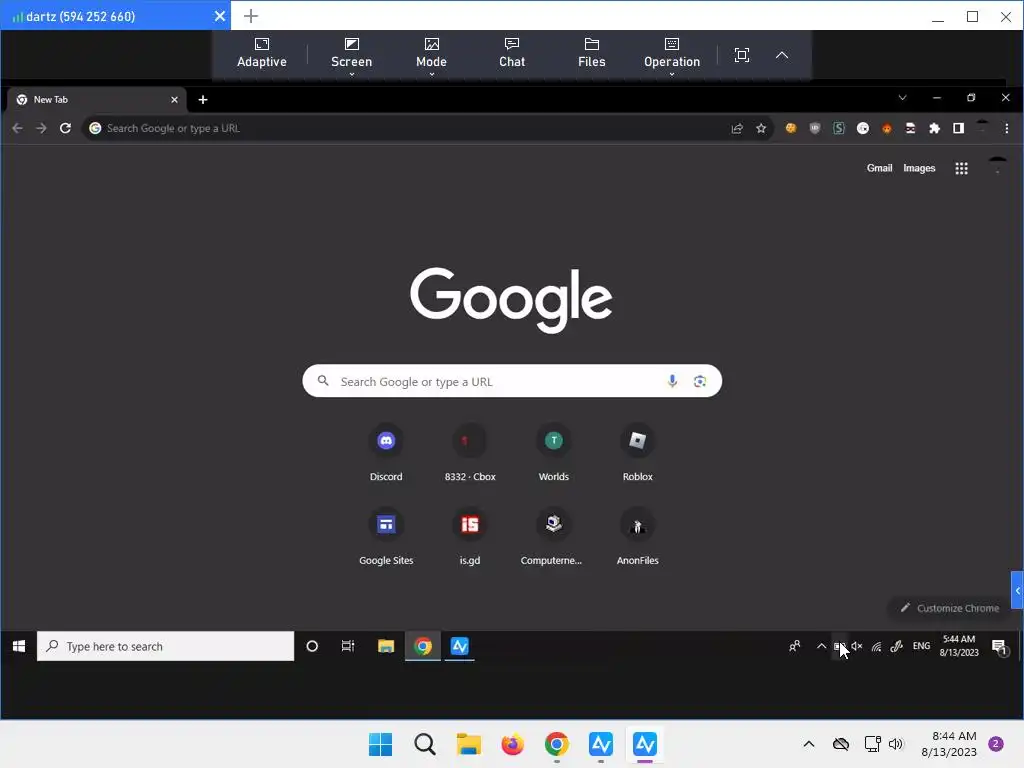Open the cookie extension icon

pyautogui.click(x=791, y=128)
